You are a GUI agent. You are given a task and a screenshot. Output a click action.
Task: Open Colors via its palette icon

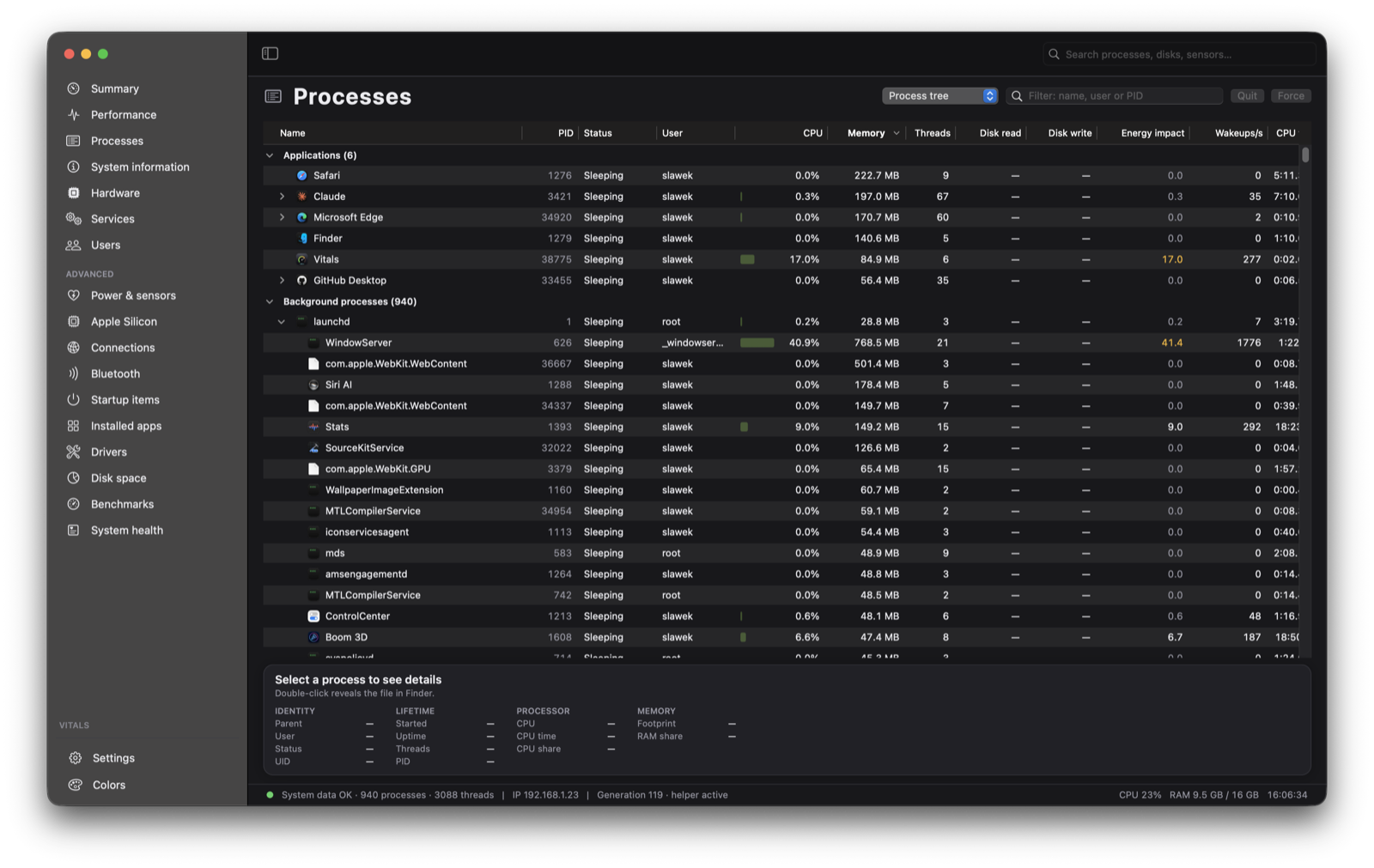point(76,785)
